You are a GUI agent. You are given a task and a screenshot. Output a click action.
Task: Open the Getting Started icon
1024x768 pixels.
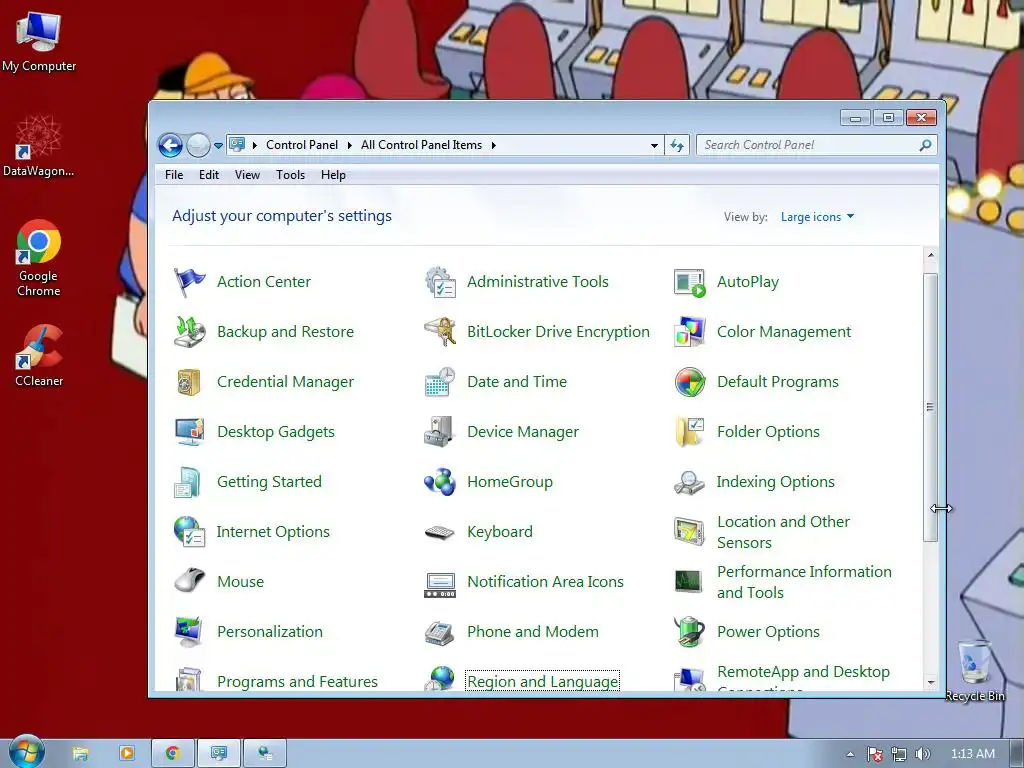pyautogui.click(x=189, y=482)
